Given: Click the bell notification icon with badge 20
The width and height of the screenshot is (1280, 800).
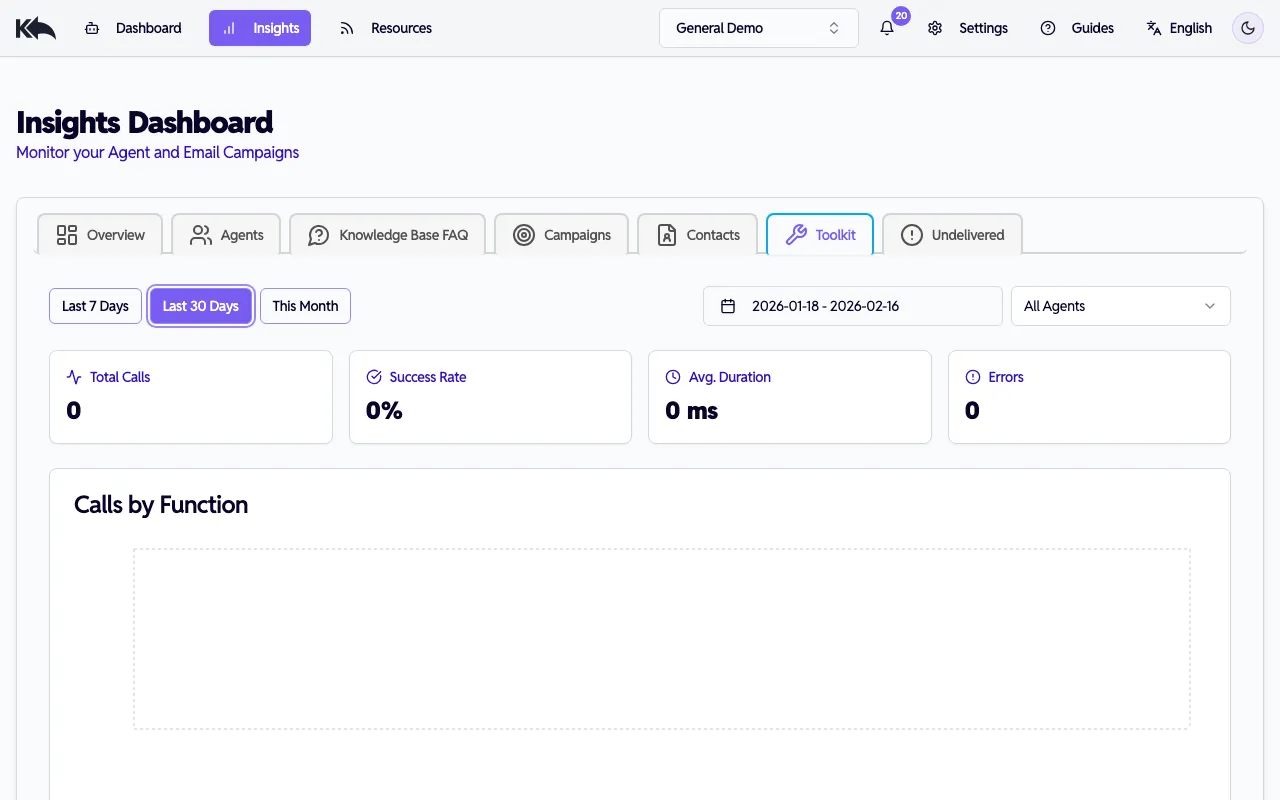Looking at the screenshot, I should tap(886, 28).
